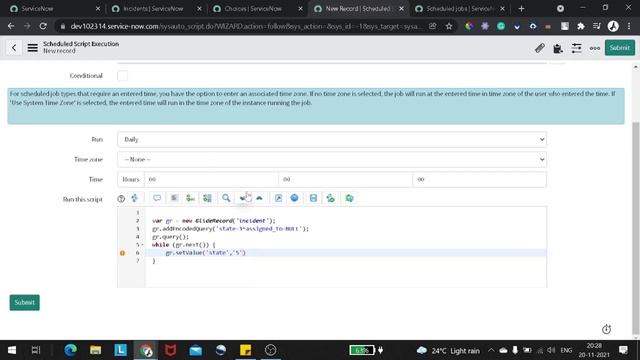Screen dimensions: 640x360
Task: Open the Chrome profile avatar
Action: click(x=613, y=26)
